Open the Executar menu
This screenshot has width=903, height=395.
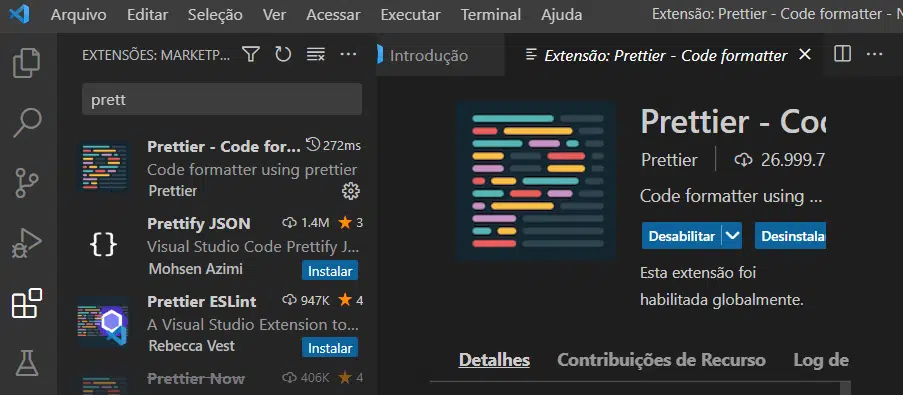411,14
